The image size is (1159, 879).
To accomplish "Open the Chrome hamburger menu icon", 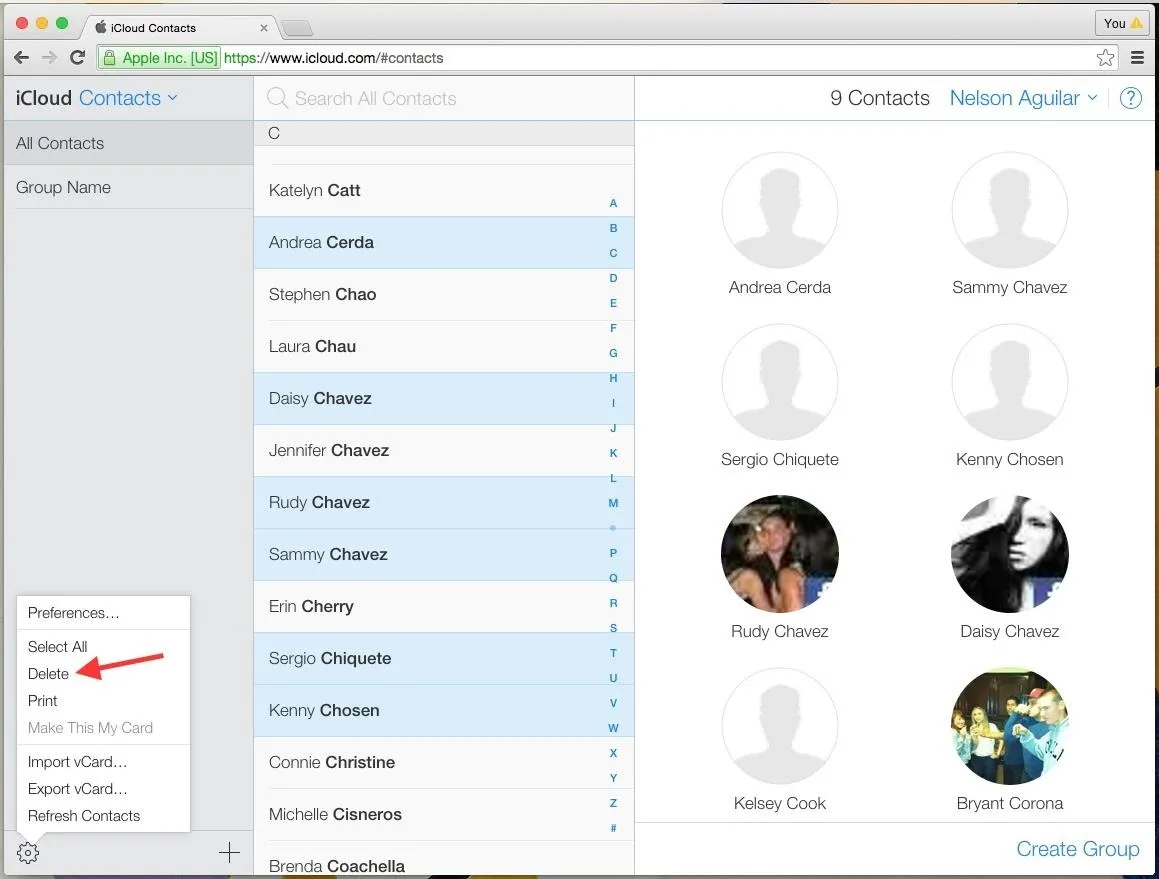I will 1138,58.
